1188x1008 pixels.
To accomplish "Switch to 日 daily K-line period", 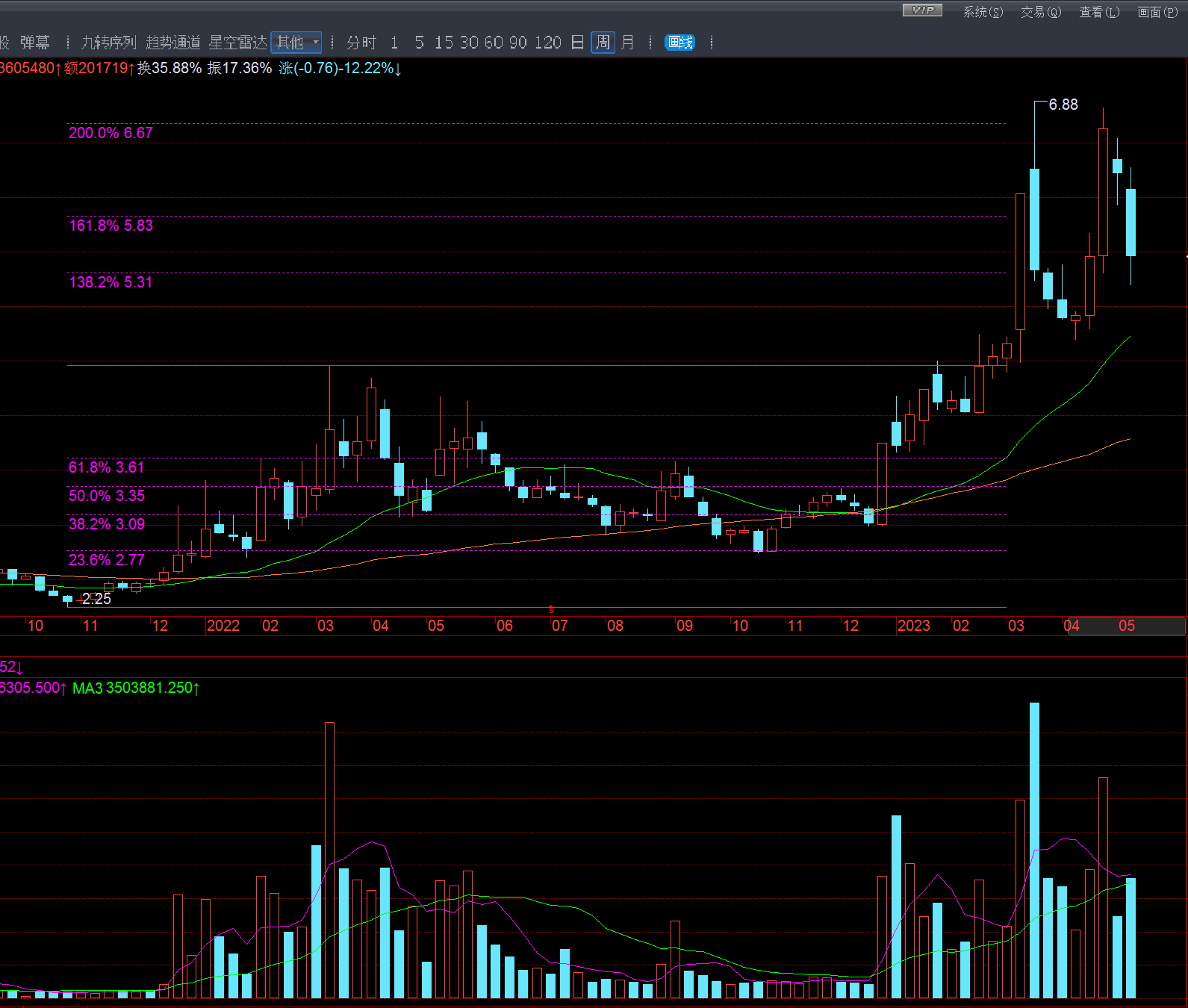I will (x=577, y=43).
